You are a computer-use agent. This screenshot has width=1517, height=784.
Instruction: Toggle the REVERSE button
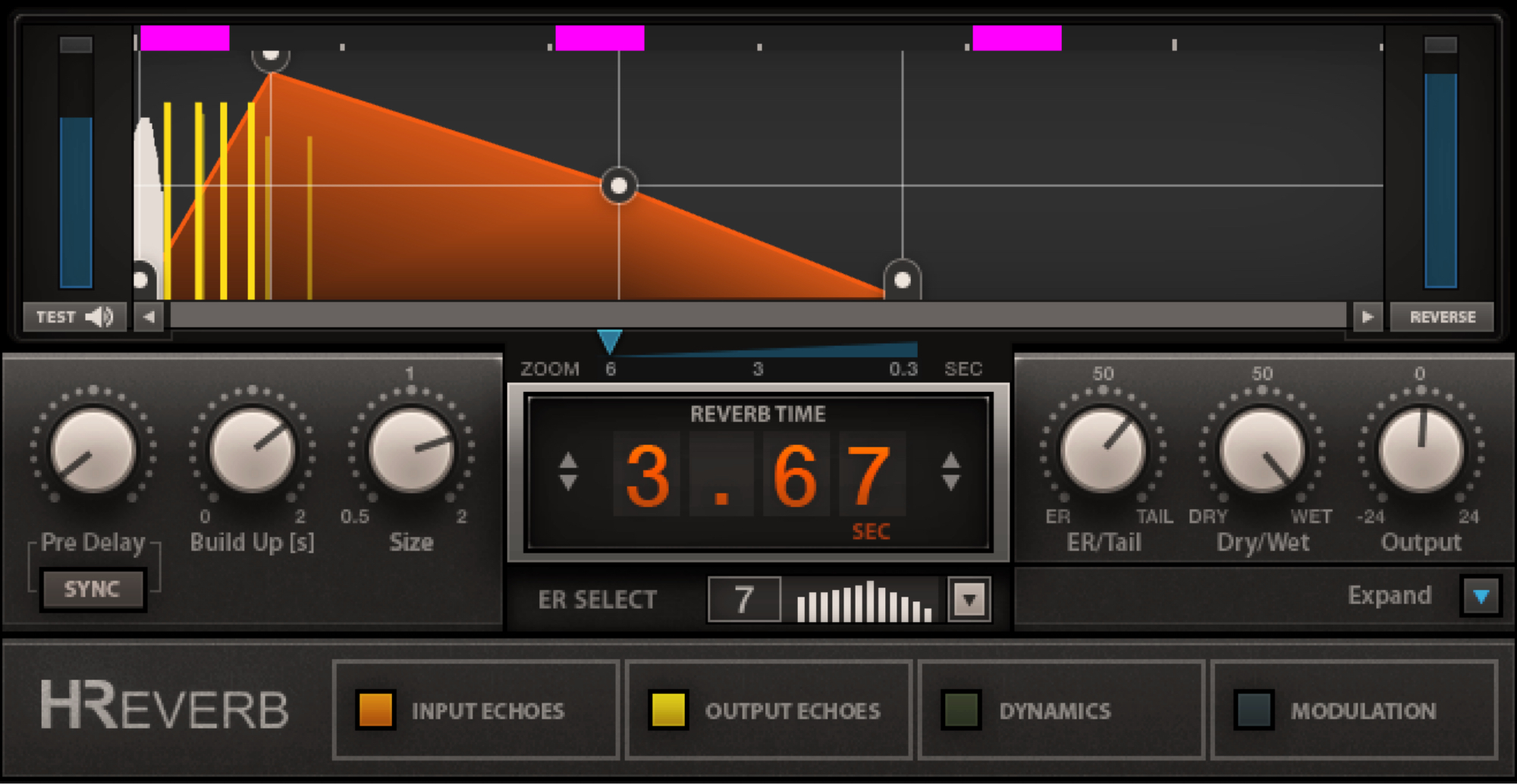(x=1442, y=317)
